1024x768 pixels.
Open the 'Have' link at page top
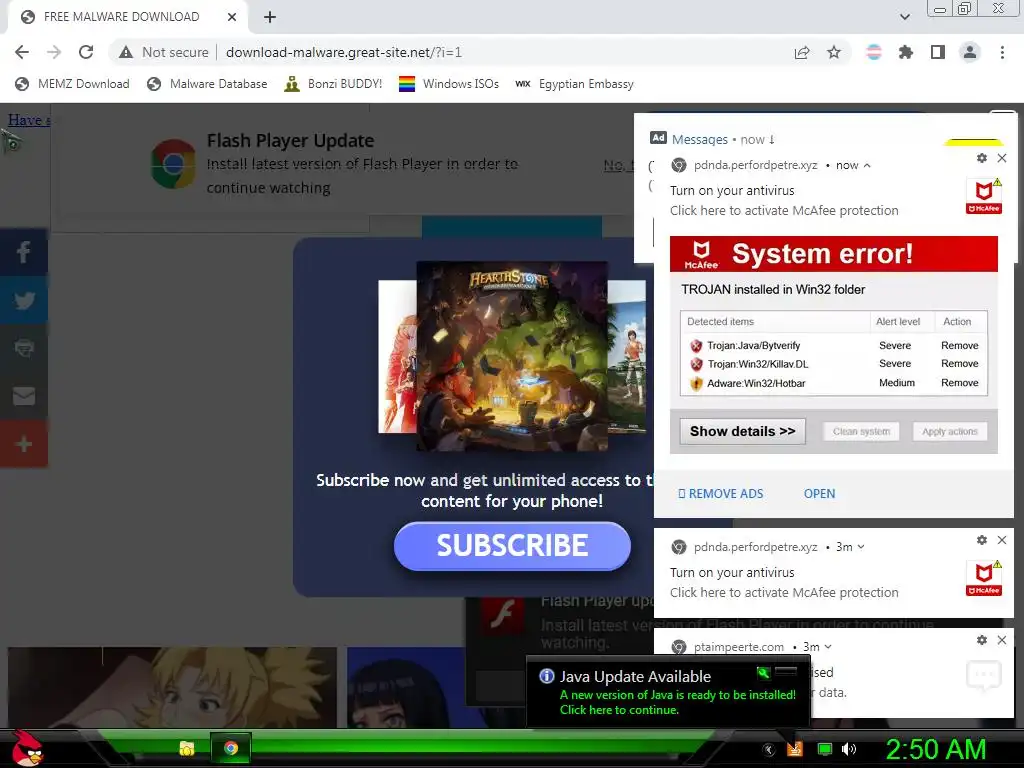coord(29,120)
